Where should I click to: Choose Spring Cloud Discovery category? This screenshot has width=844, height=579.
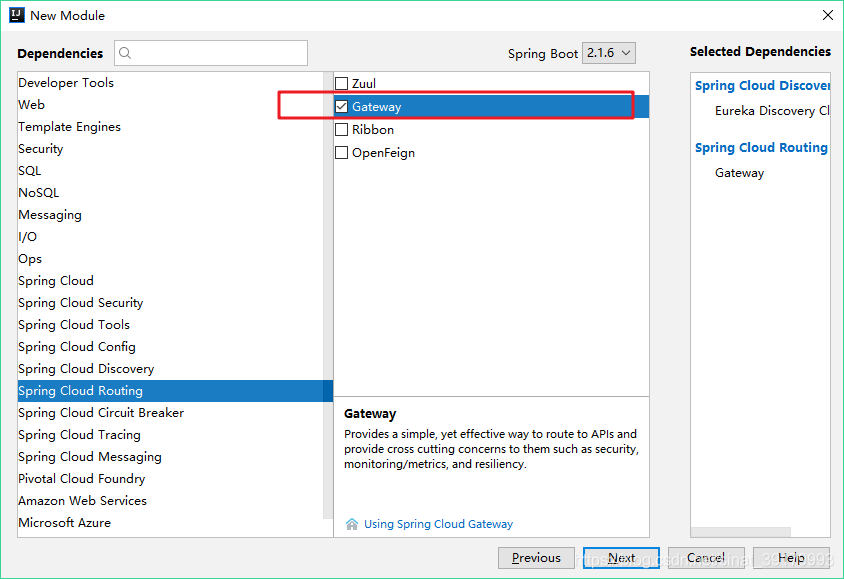click(x=170, y=369)
